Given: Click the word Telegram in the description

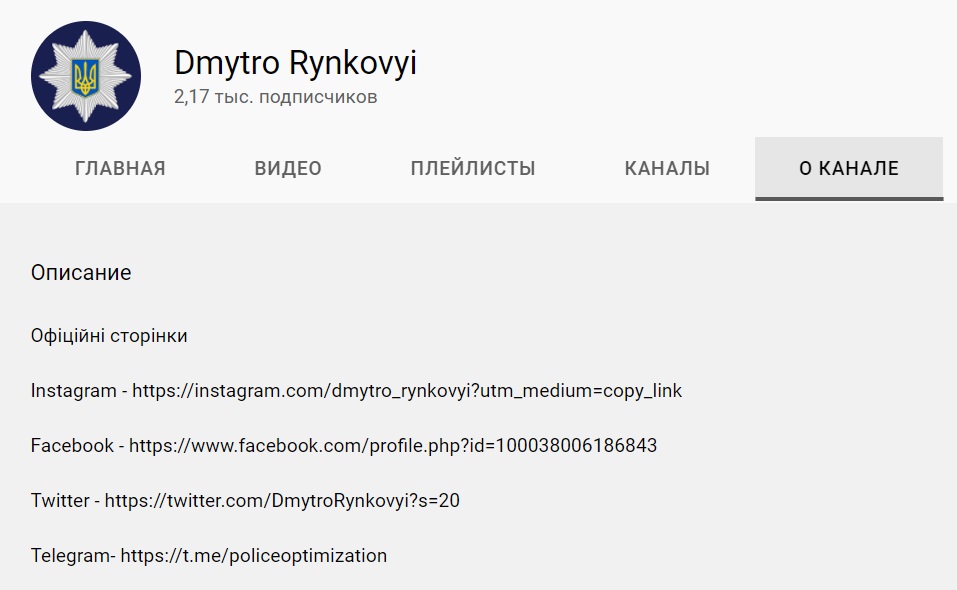Looking at the screenshot, I should 71,556.
